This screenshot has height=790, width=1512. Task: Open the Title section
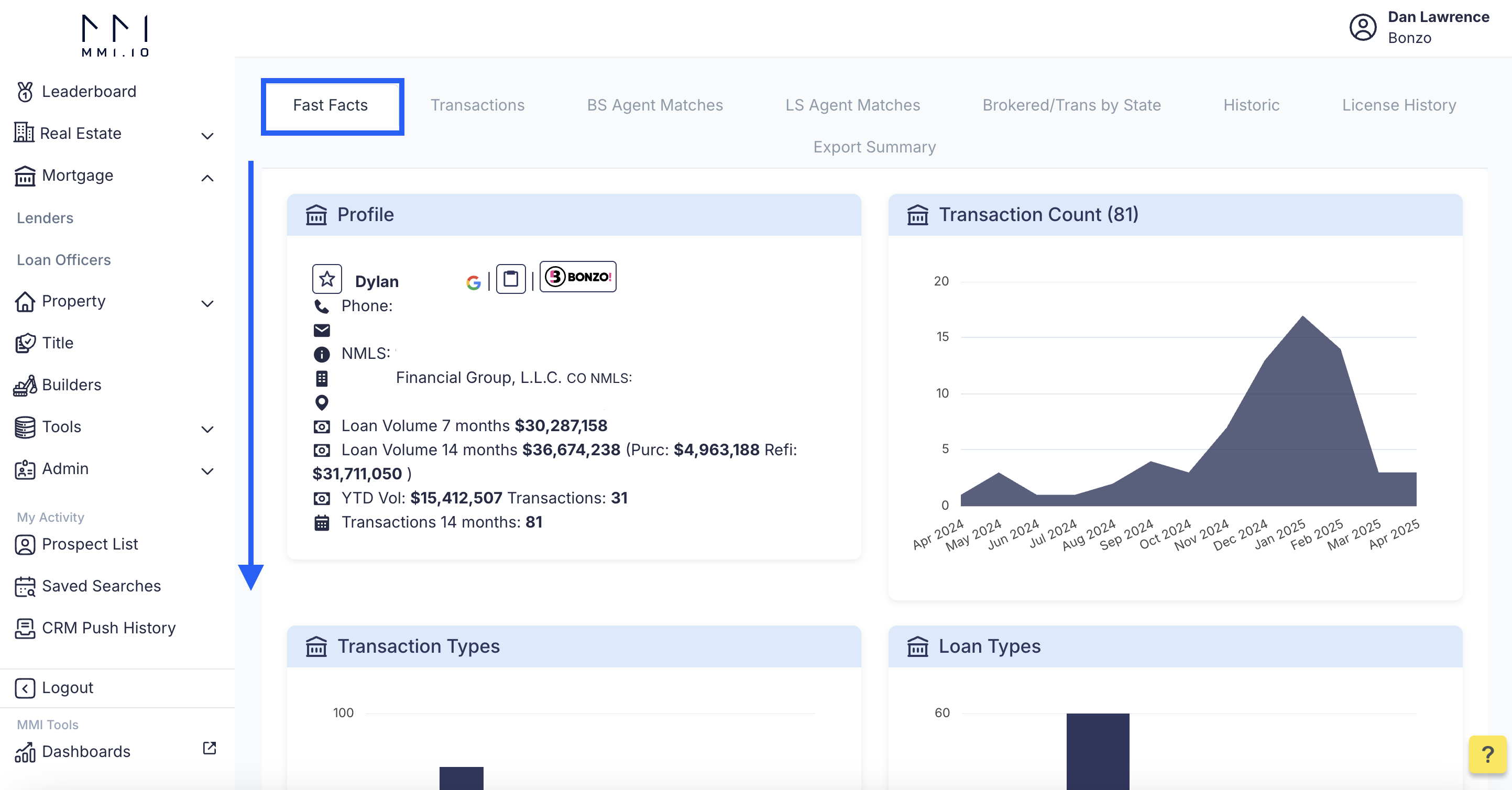tap(58, 343)
